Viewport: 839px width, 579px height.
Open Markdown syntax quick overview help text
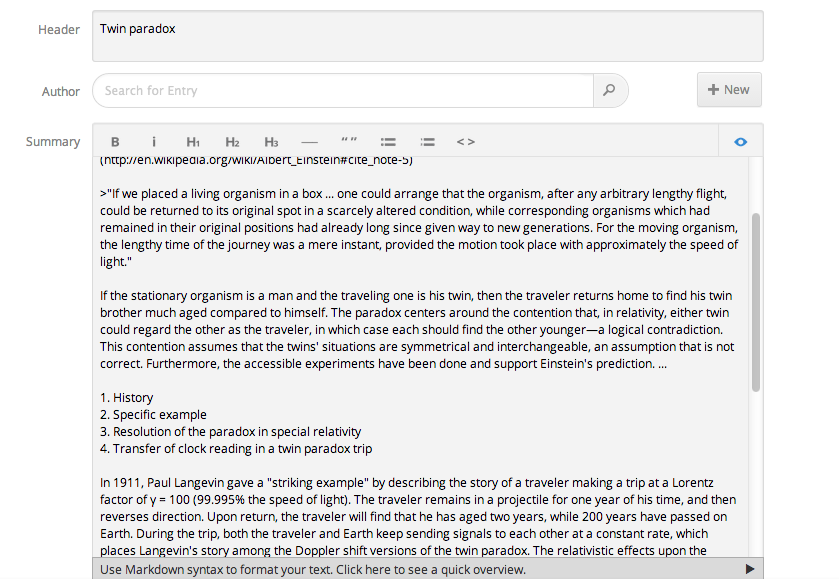[x=313, y=569]
